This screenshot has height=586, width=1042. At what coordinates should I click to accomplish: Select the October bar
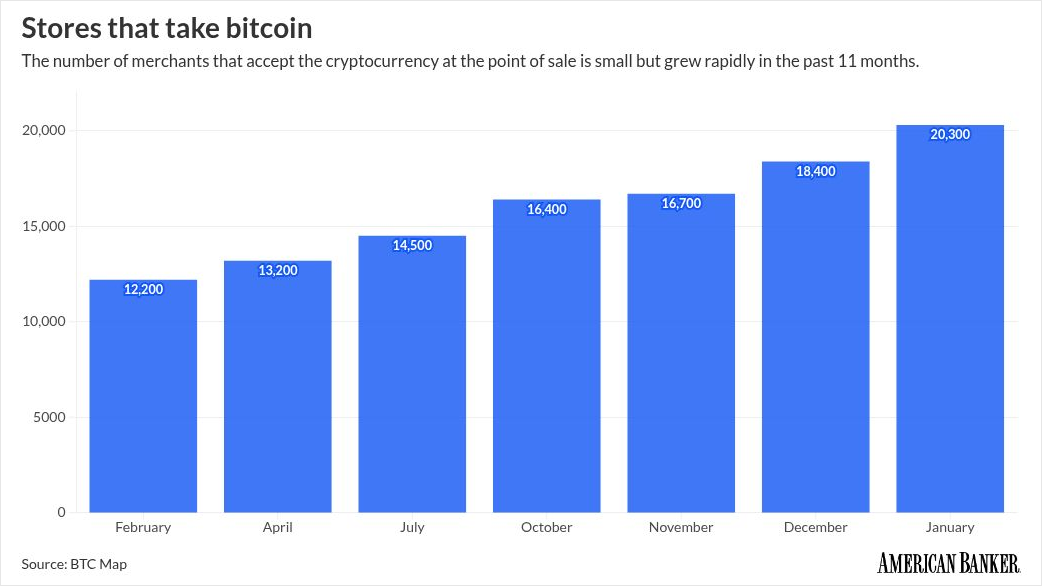[546, 360]
